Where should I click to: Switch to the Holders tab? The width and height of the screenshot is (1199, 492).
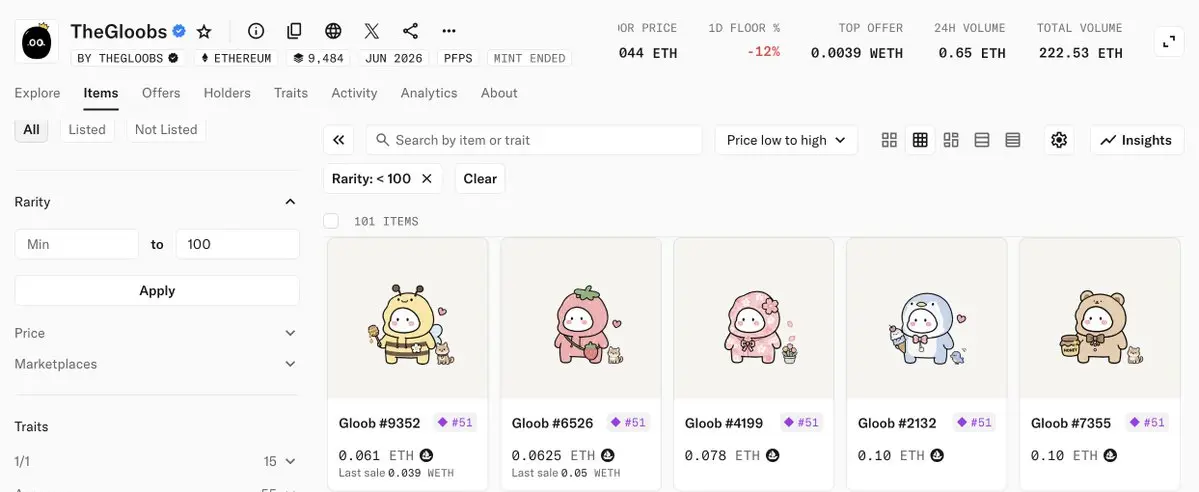227,93
